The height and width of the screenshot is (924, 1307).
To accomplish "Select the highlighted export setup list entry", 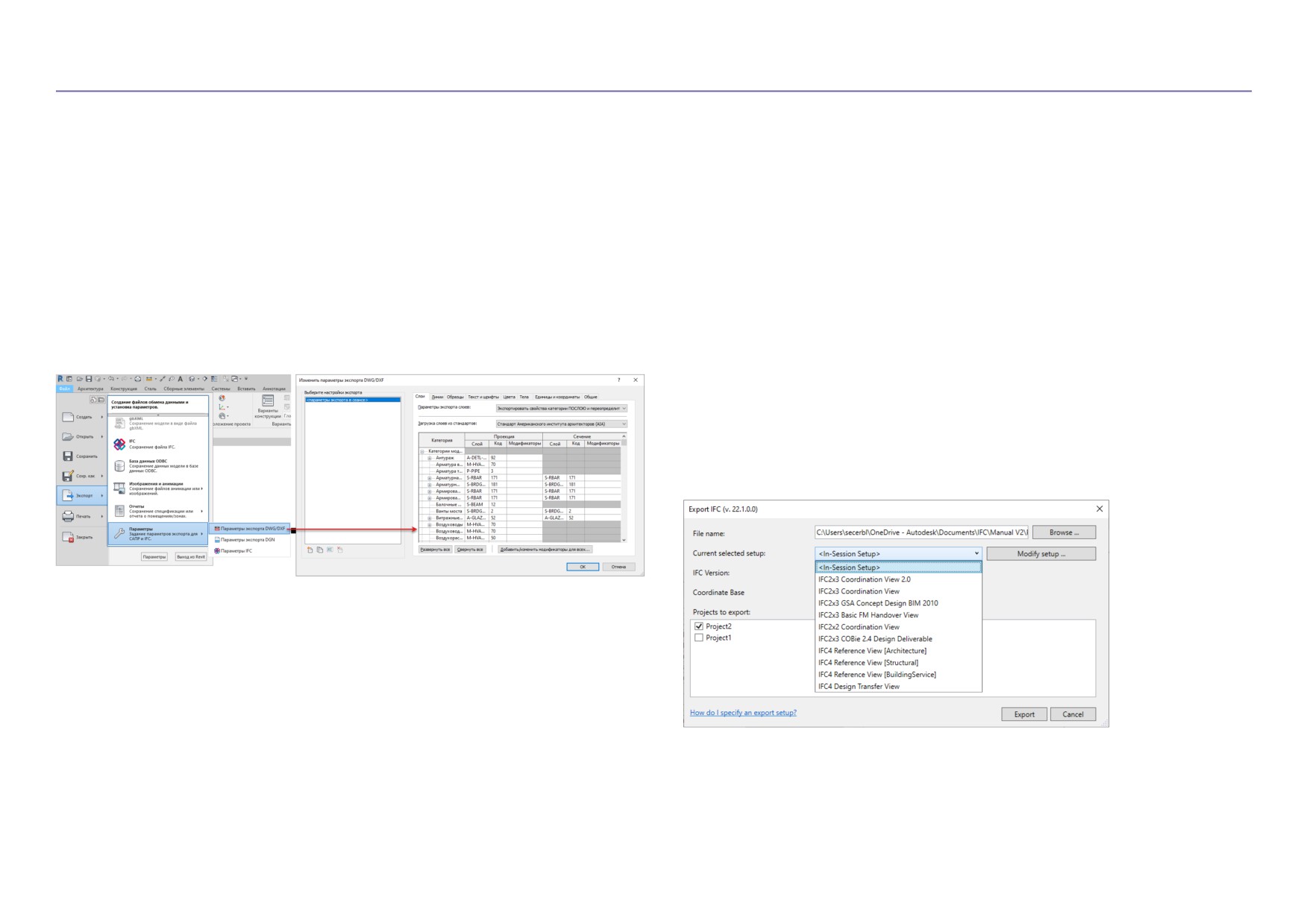I will click(352, 400).
